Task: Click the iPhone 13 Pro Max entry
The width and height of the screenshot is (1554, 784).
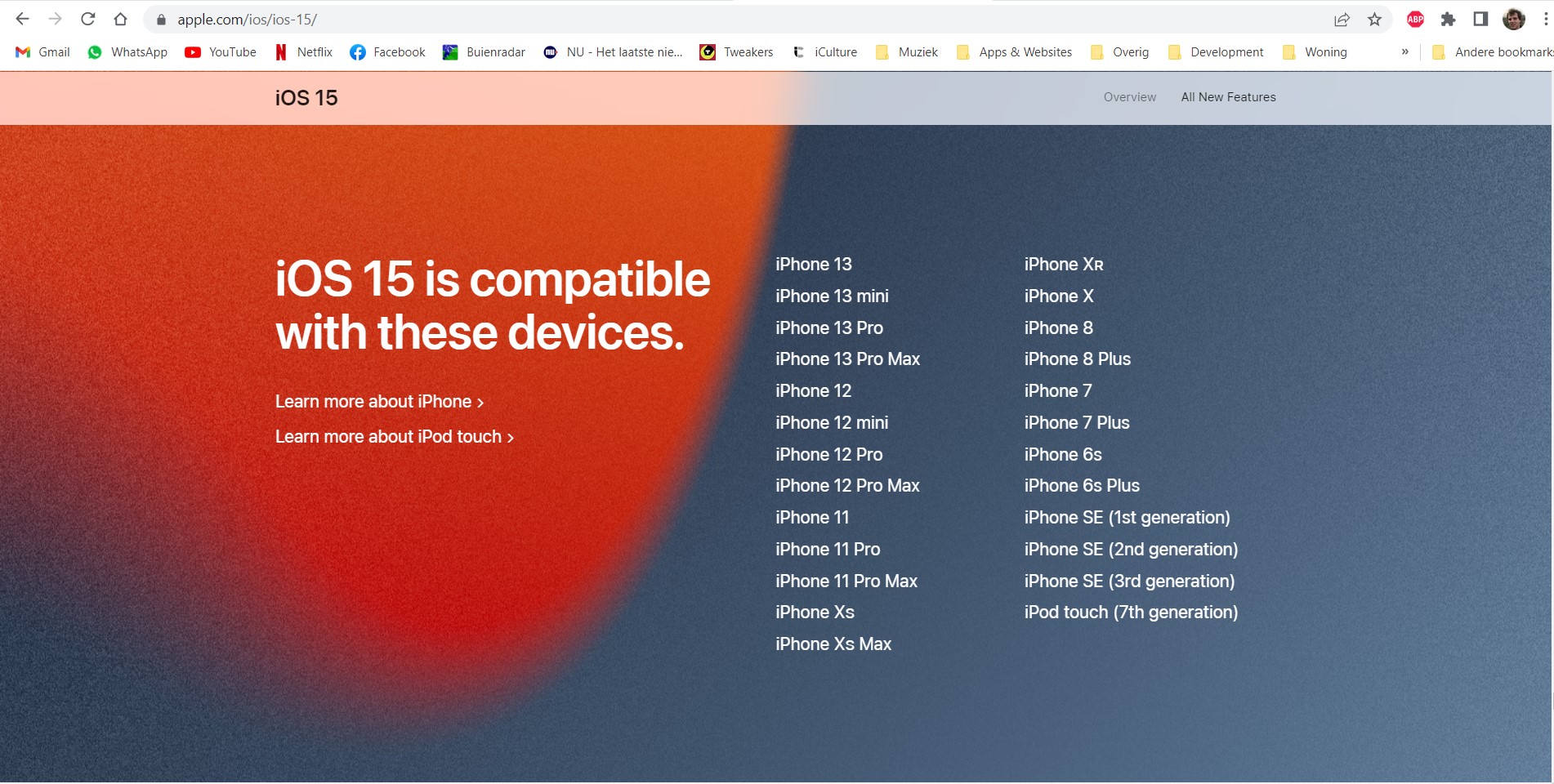Action: [847, 359]
